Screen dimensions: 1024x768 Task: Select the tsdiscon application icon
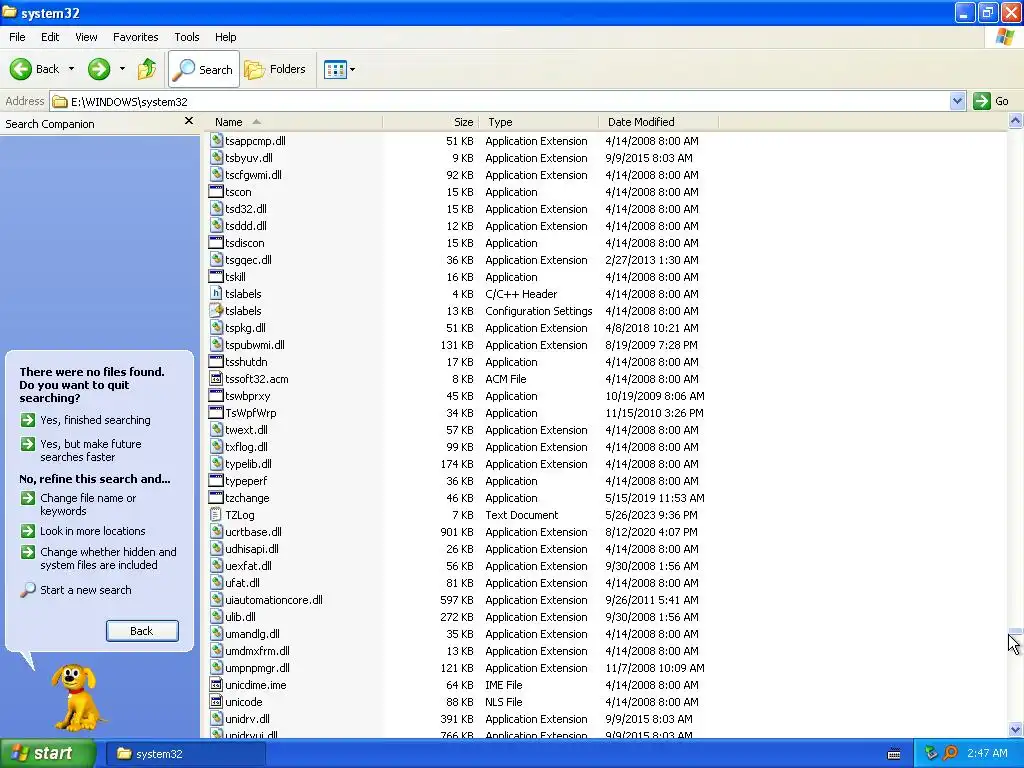[216, 242]
